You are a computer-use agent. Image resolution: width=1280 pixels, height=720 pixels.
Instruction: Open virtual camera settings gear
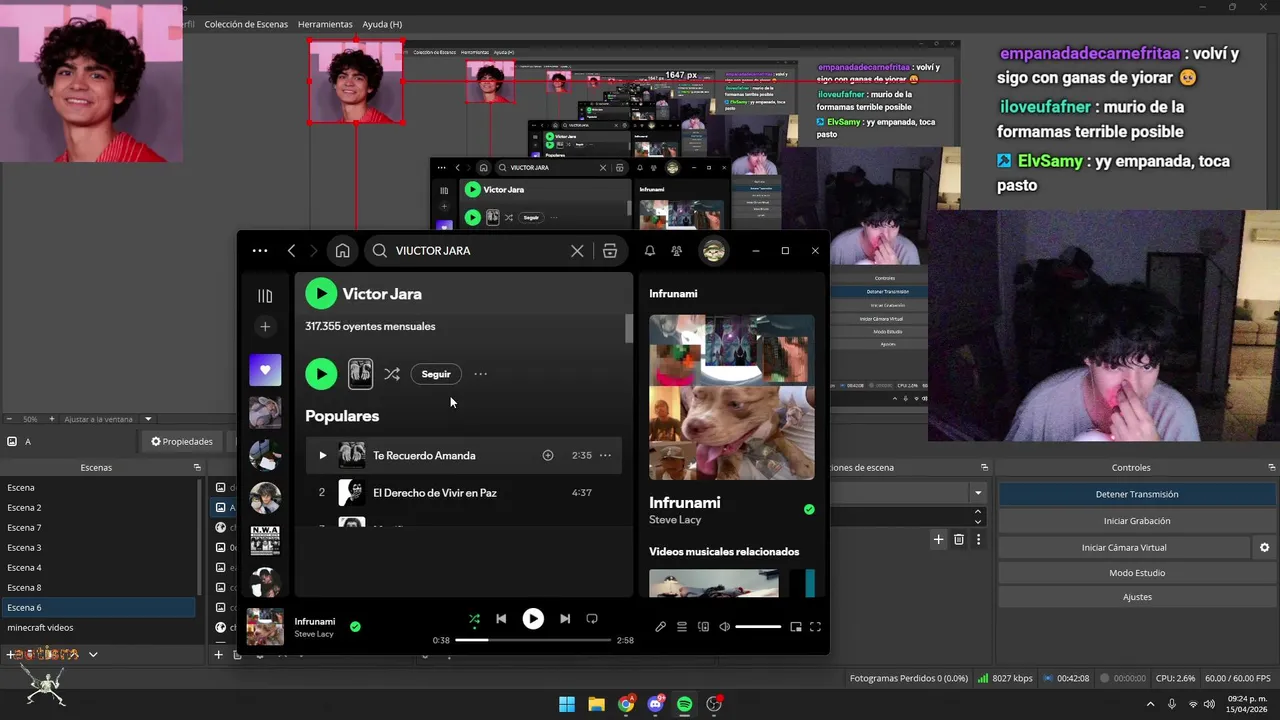pos(1264,547)
